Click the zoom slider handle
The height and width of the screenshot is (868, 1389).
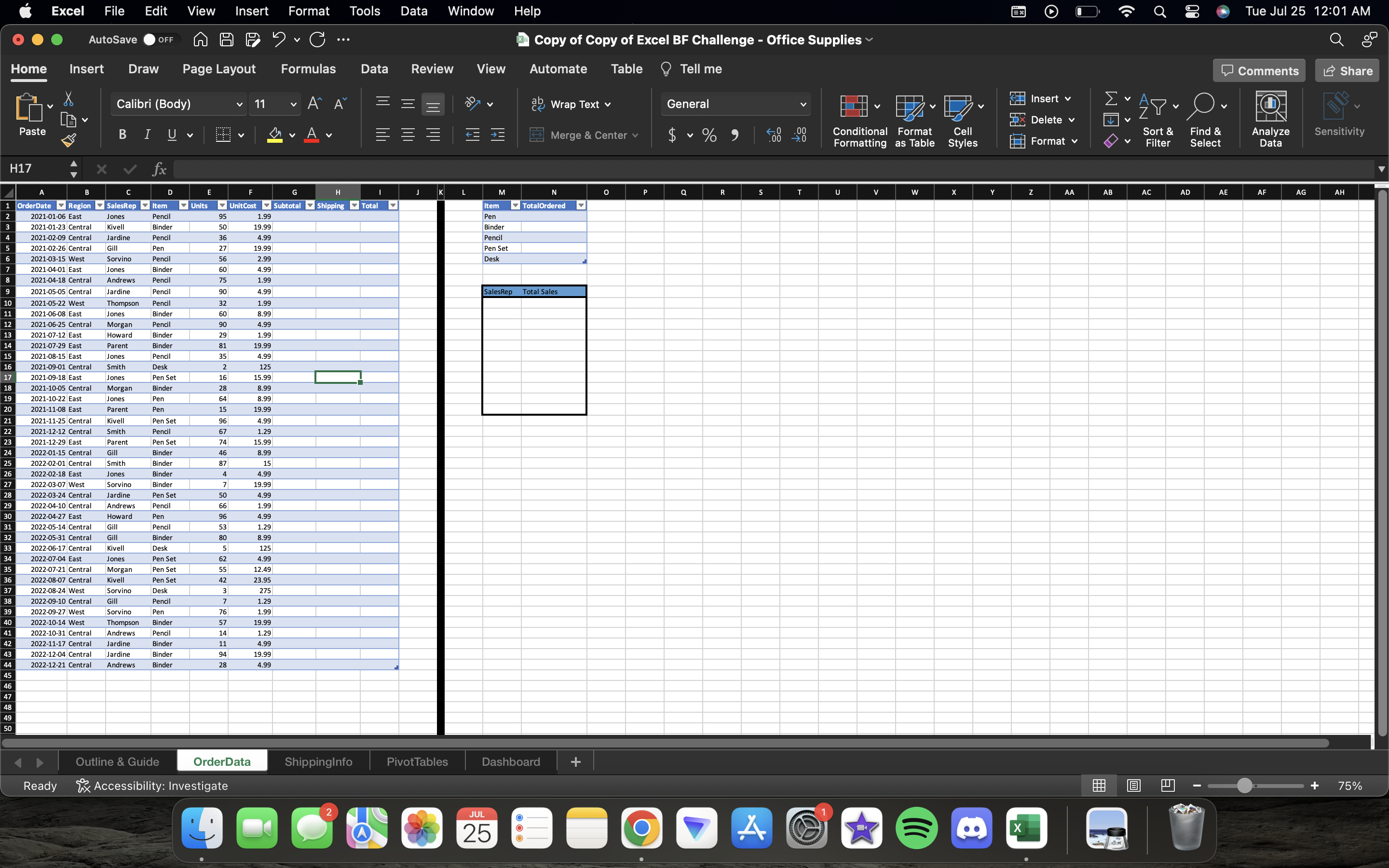pos(1244,786)
